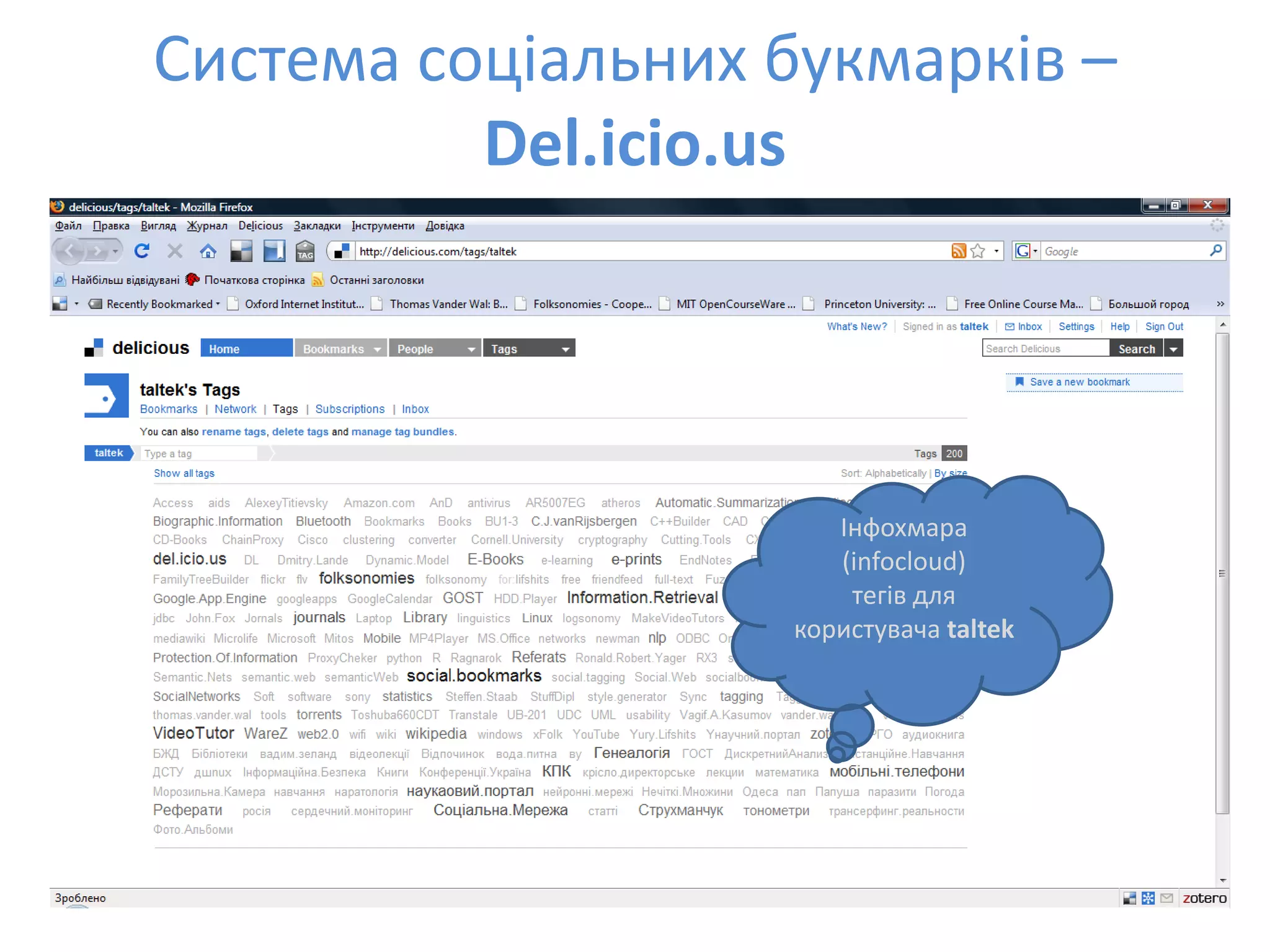
Task: Open the Большой город bookmark
Action: 1141,304
